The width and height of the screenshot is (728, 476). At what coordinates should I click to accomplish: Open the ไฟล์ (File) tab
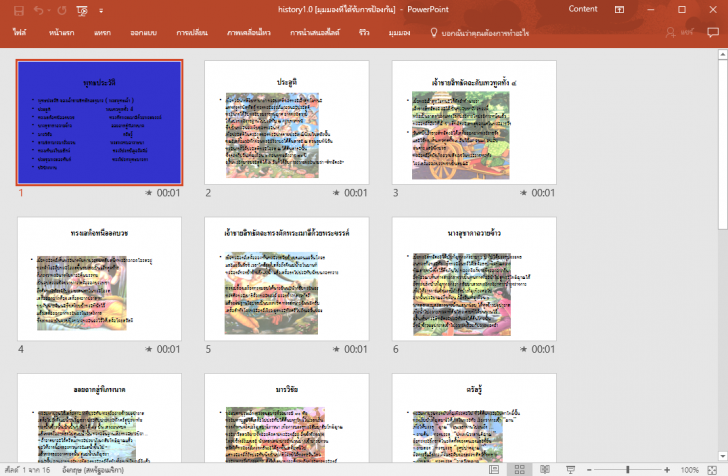click(x=19, y=33)
